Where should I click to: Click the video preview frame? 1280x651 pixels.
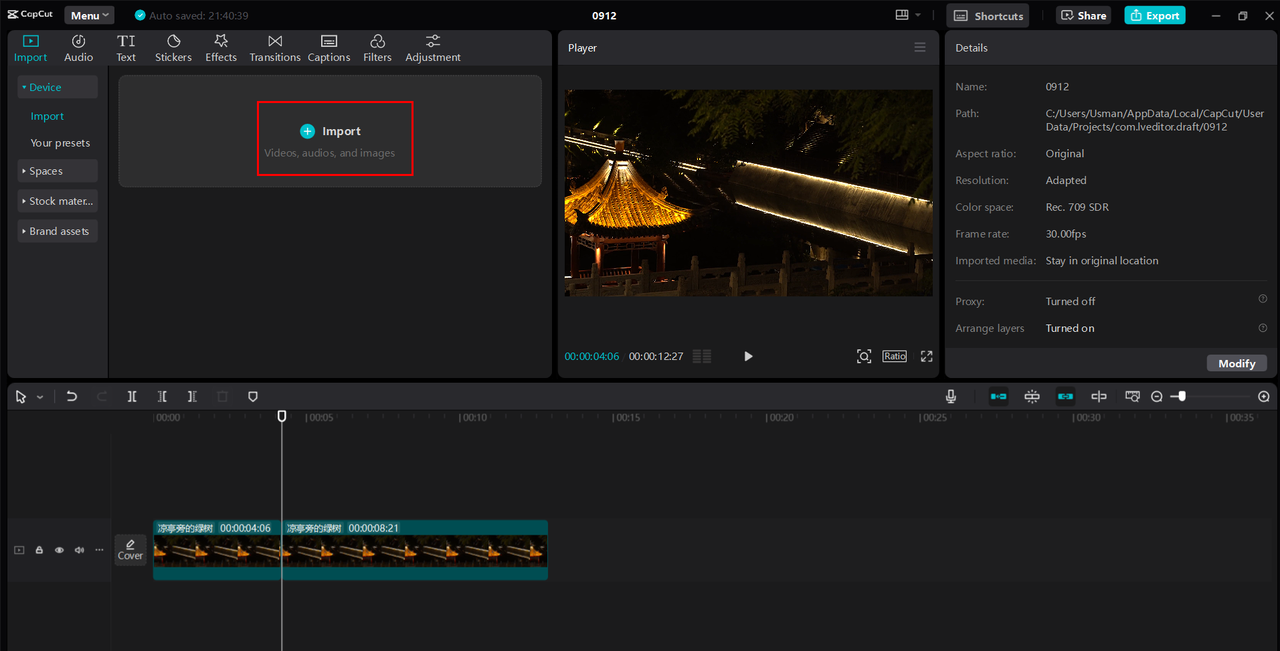click(748, 193)
